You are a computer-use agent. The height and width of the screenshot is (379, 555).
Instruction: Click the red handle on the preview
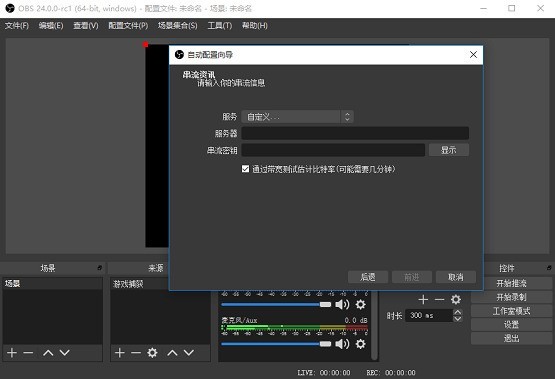[x=145, y=44]
